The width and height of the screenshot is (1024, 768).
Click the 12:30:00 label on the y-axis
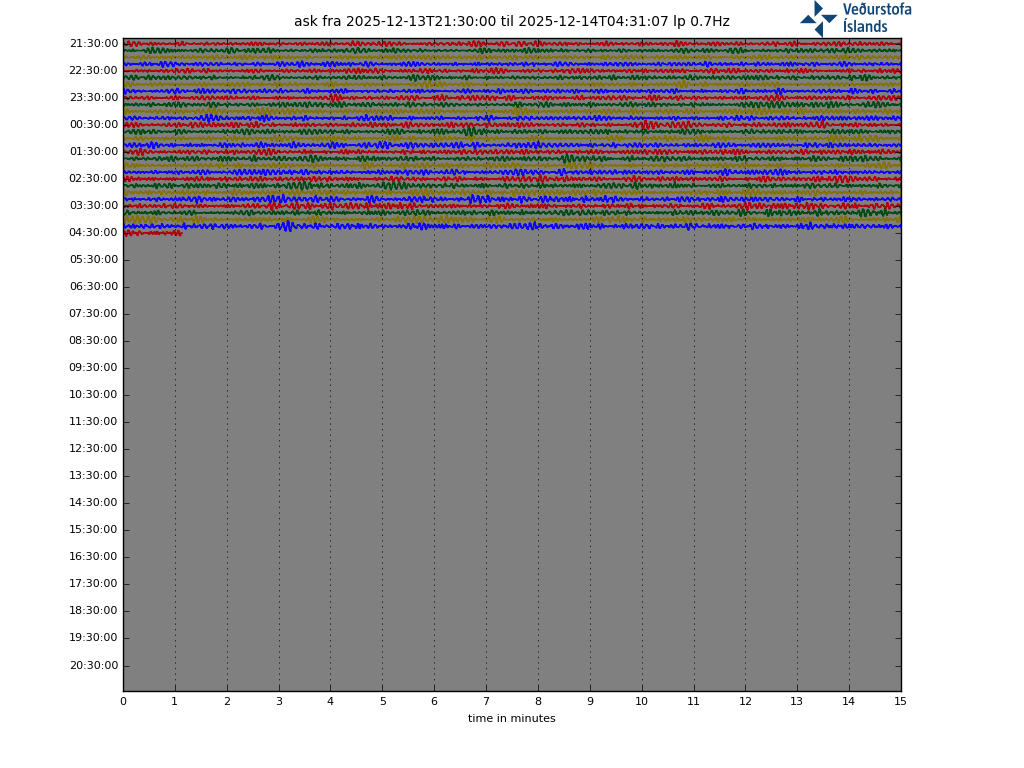tap(93, 449)
